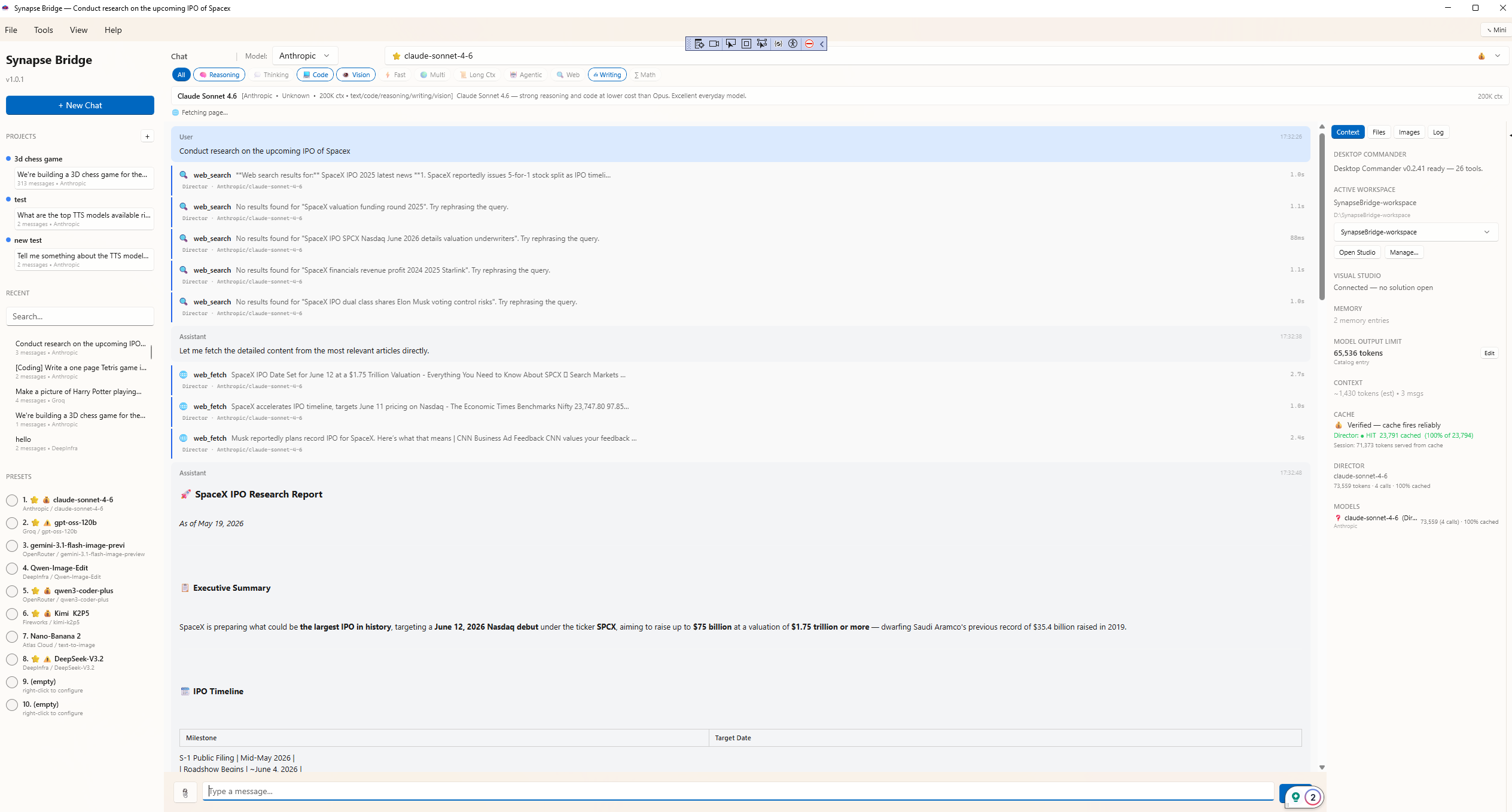This screenshot has width=1512, height=812.
Task: Select preset 5 qwen3-coder-plus radio
Action: tap(12, 592)
